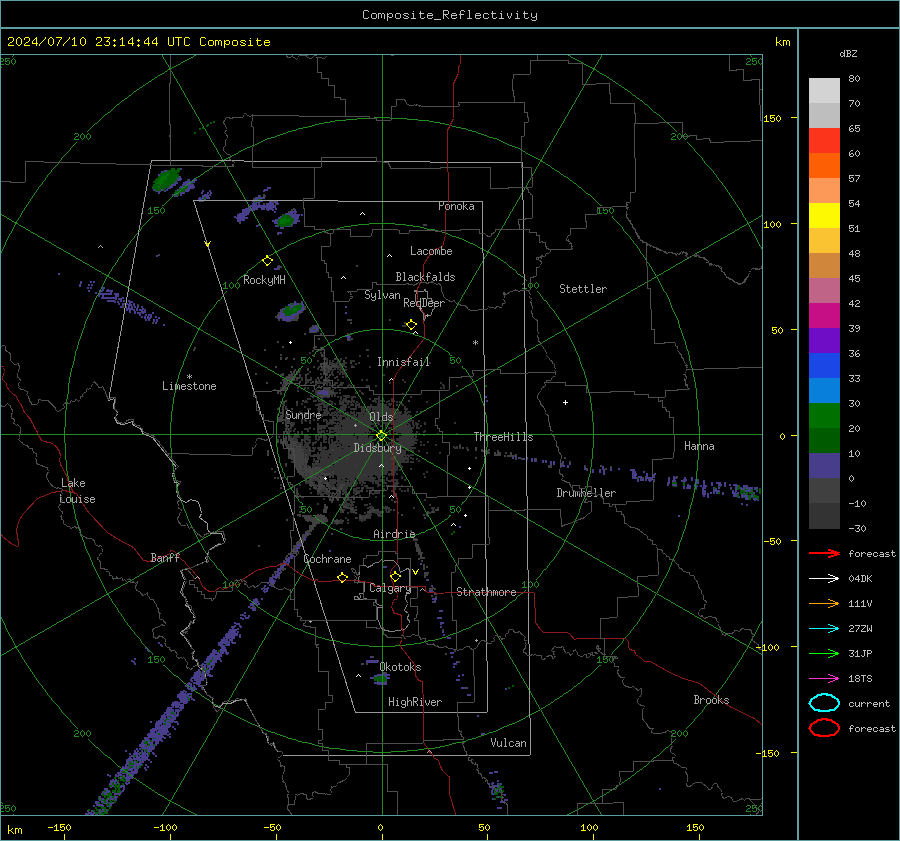Click the 04DK legend text

[860, 578]
